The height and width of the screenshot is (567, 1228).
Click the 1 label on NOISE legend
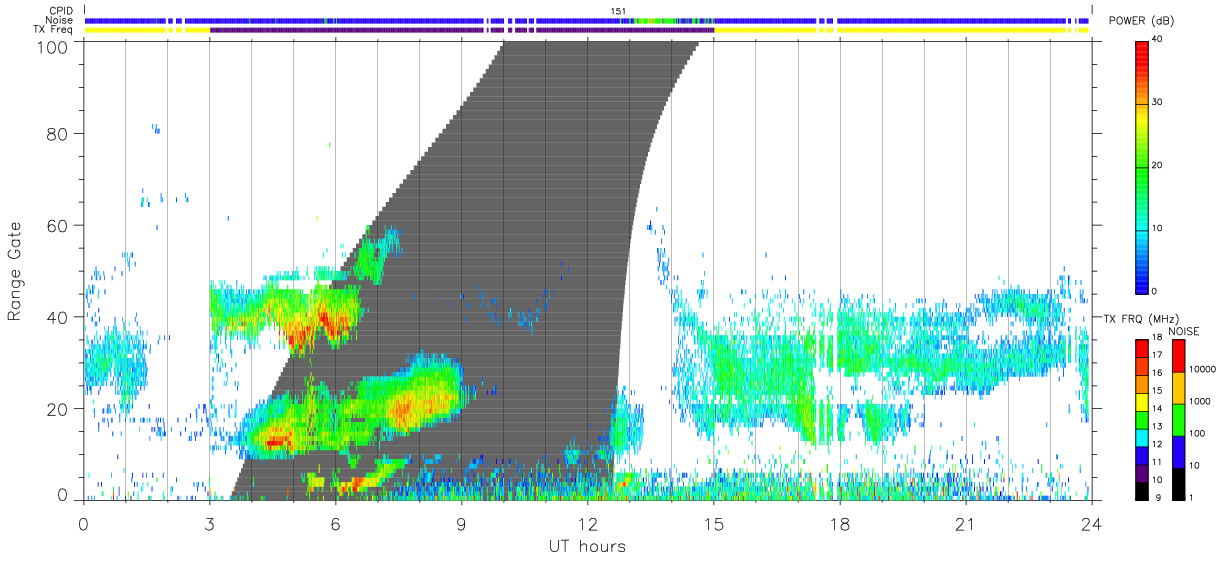coord(1190,497)
